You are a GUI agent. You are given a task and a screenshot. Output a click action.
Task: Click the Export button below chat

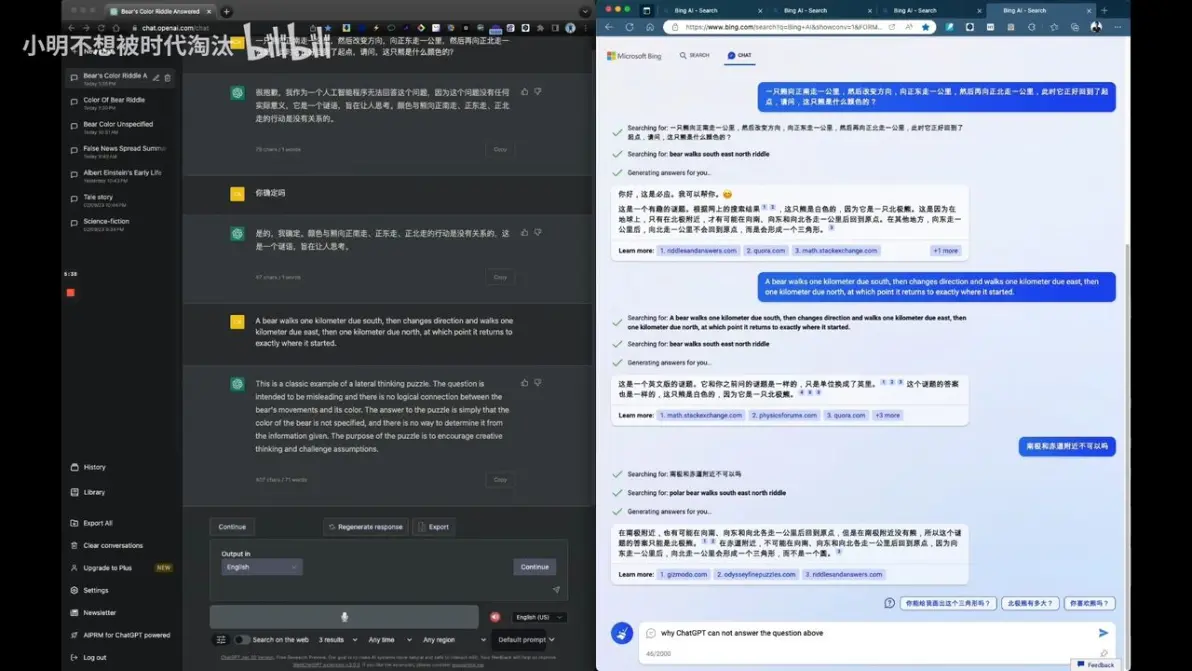434,527
